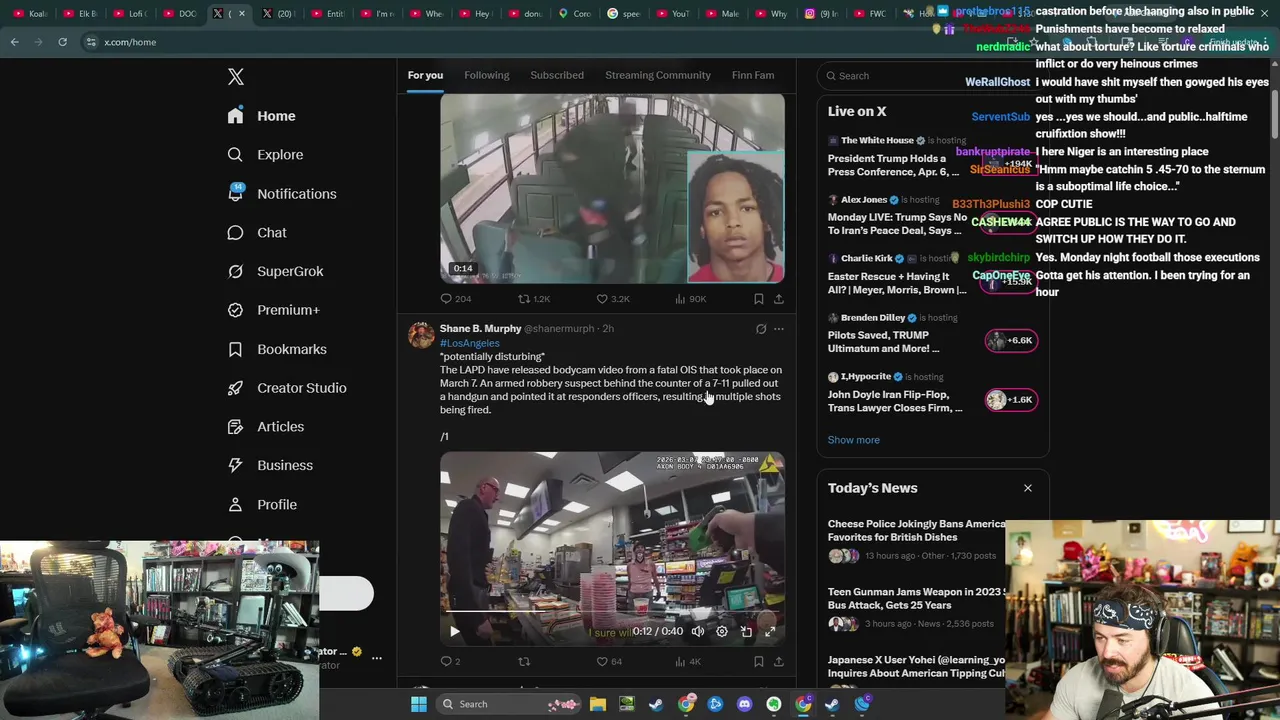Switch to the Subscribed tab
The width and height of the screenshot is (1280, 720).
tap(557, 75)
